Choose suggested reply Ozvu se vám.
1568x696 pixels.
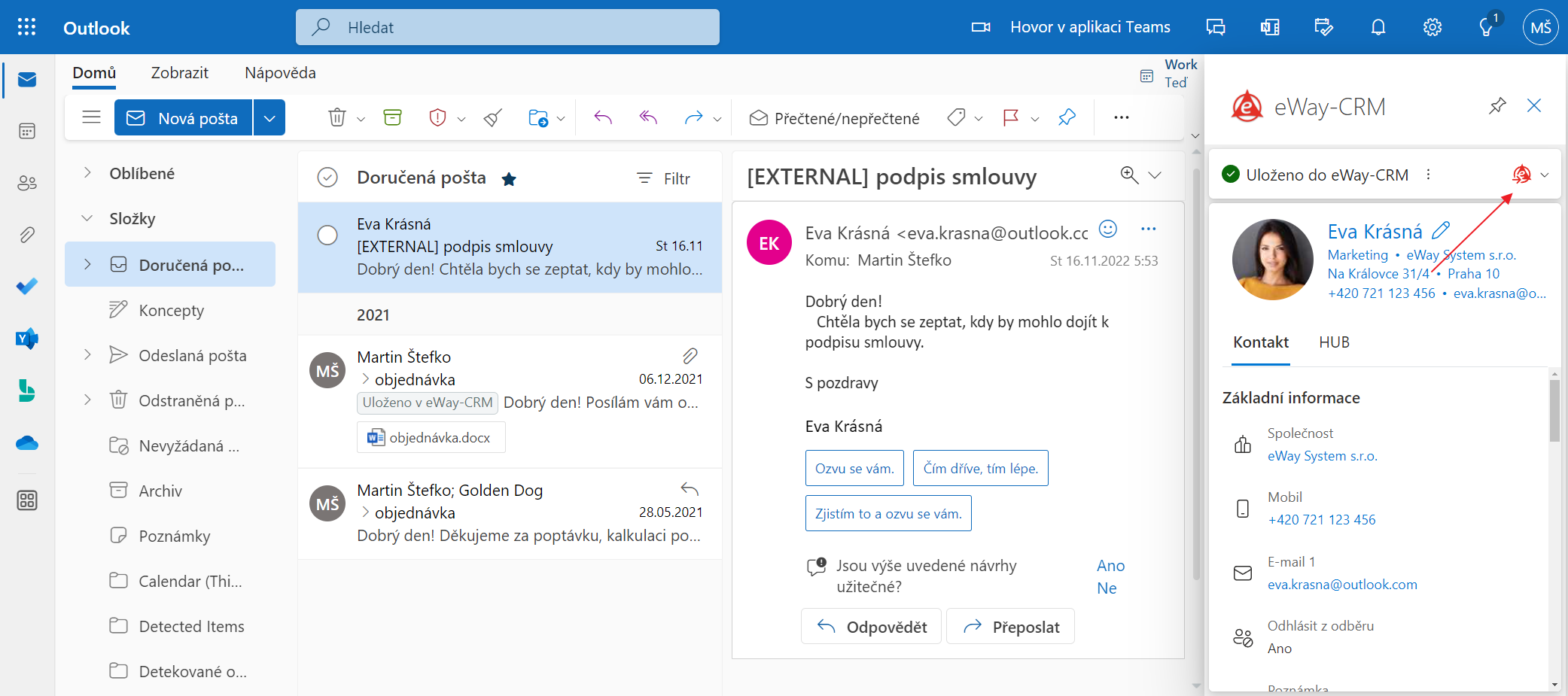tap(854, 468)
